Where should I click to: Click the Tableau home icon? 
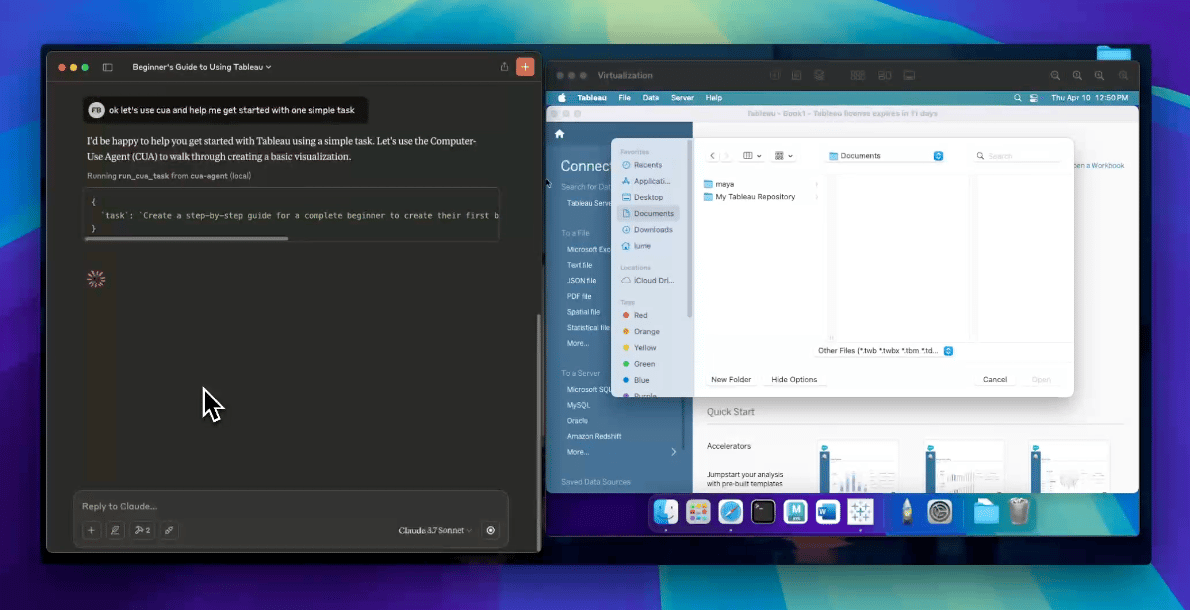pos(559,134)
